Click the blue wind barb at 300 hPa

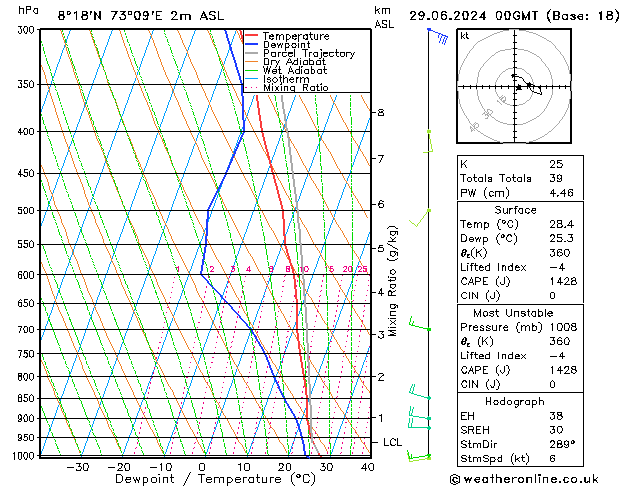(x=438, y=36)
